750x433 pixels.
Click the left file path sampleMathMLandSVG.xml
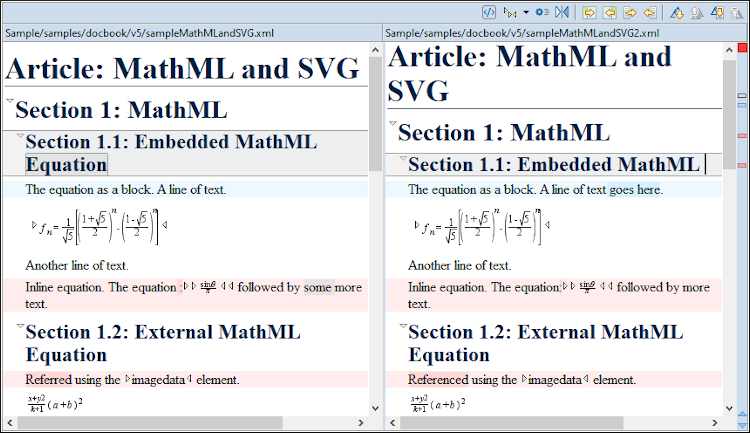point(126,33)
